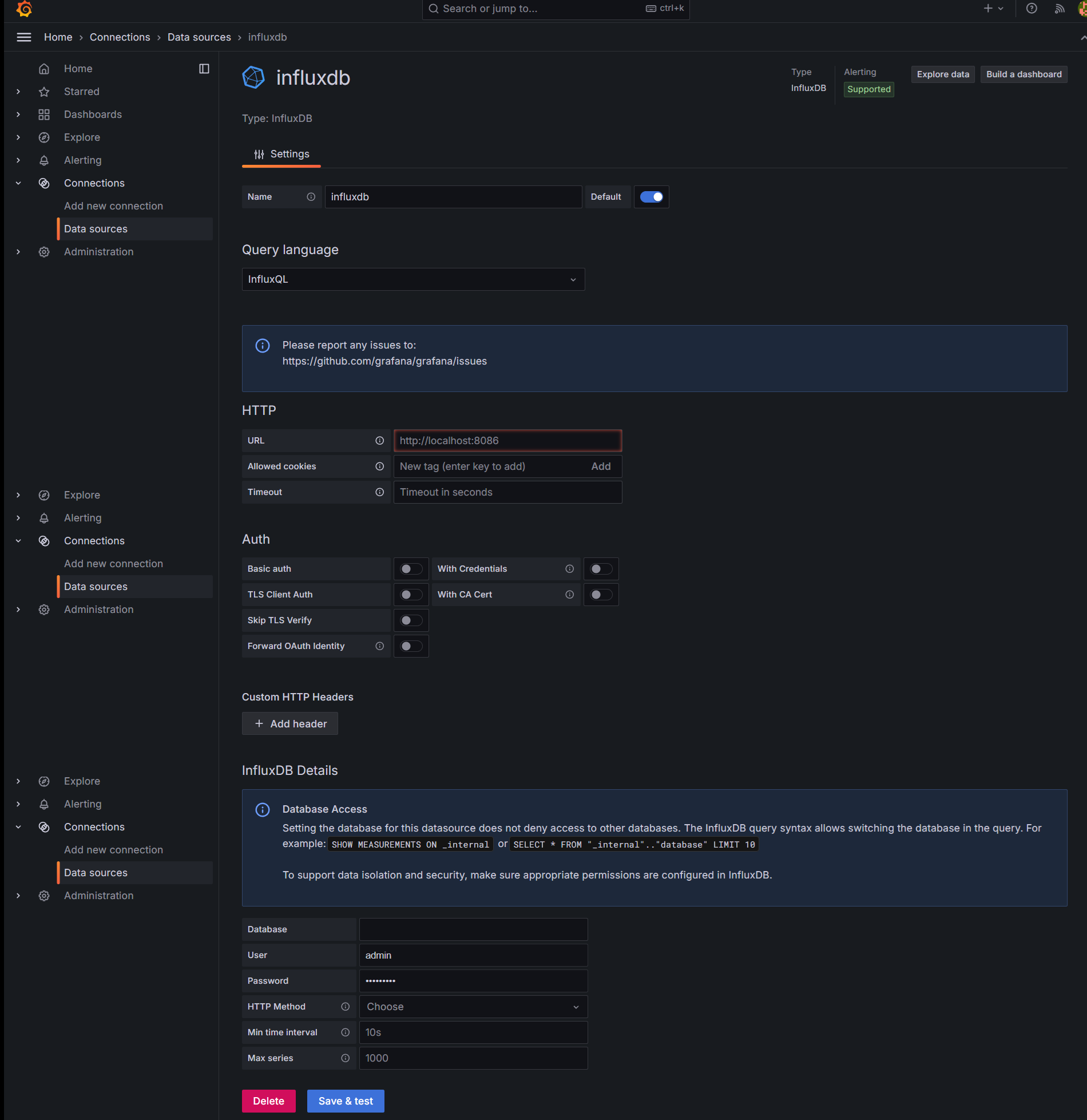Collapse the top bar chevron at right edge
This screenshot has width=1087, height=1120.
(1083, 37)
